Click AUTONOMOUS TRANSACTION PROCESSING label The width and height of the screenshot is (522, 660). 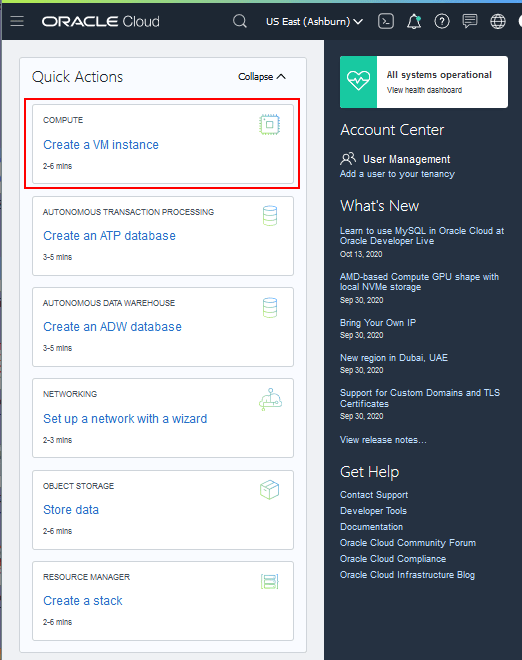(128, 212)
